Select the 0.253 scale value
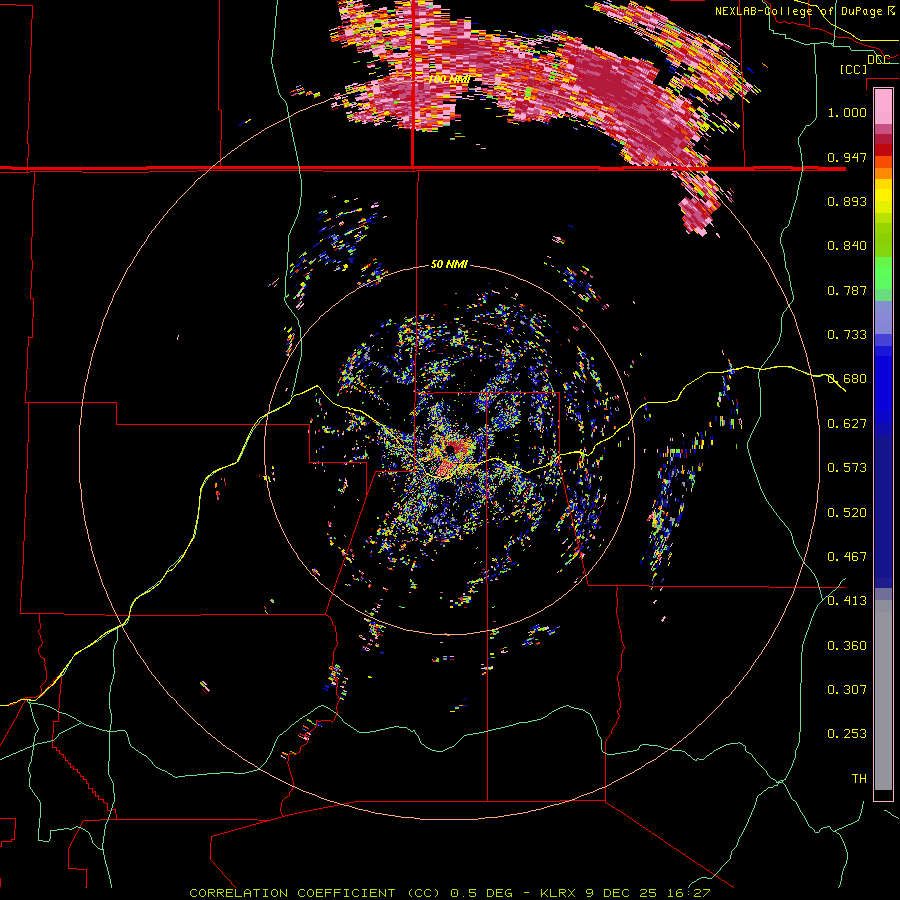This screenshot has height=900, width=900. pos(847,734)
